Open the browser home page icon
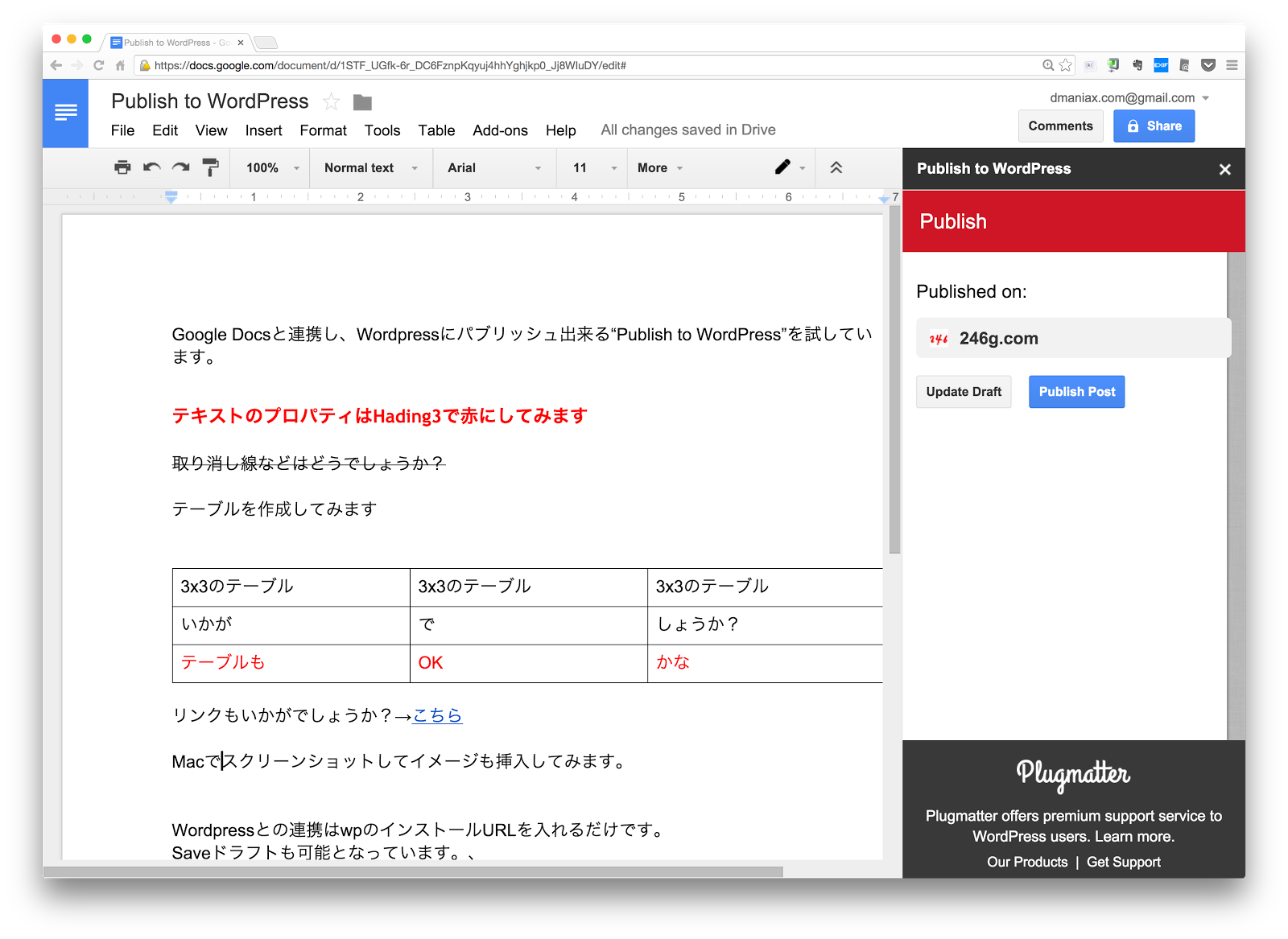Screen dimensions: 1288x939 click(120, 65)
